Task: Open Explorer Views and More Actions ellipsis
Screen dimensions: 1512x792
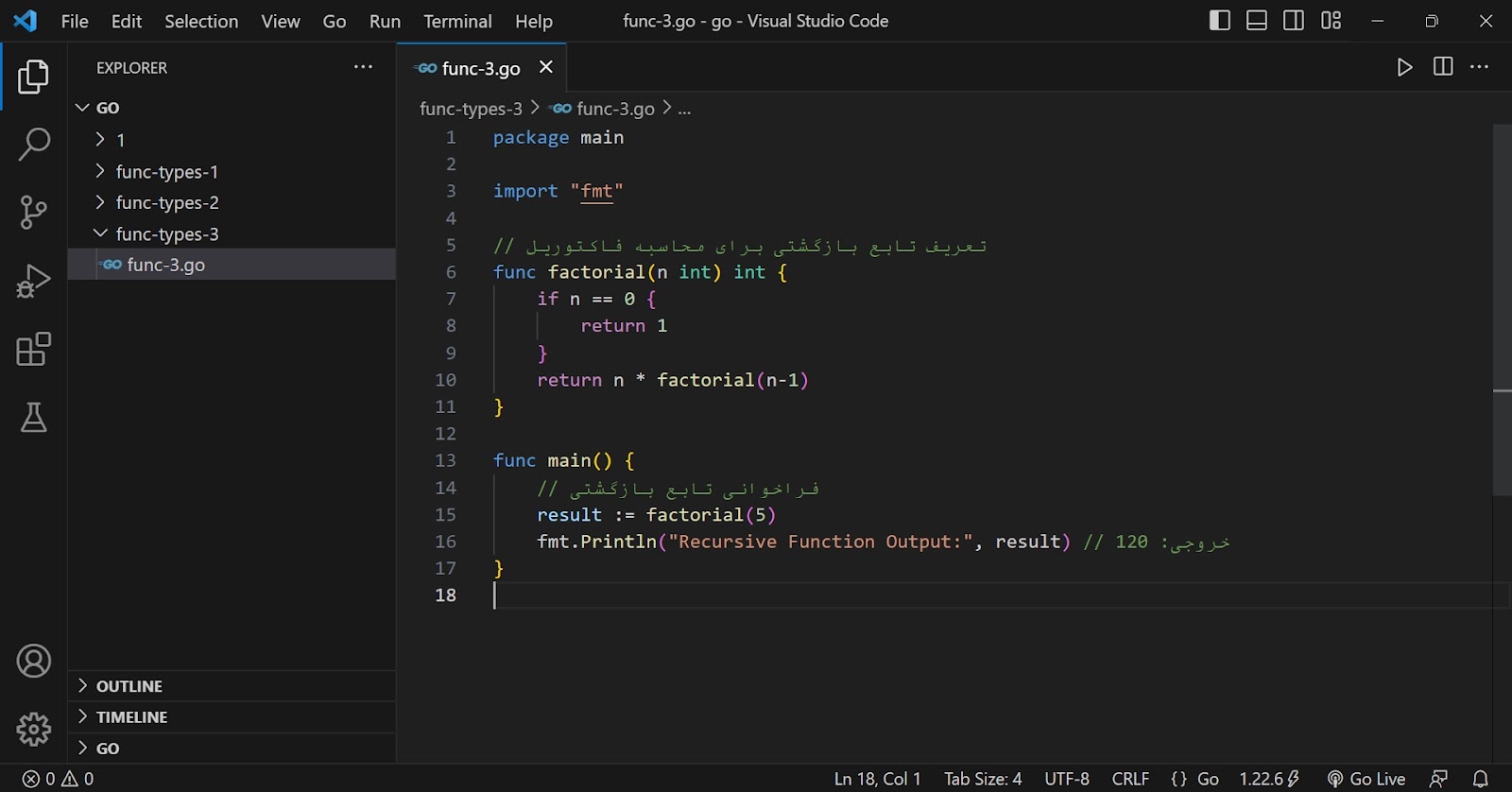Action: pyautogui.click(x=363, y=67)
